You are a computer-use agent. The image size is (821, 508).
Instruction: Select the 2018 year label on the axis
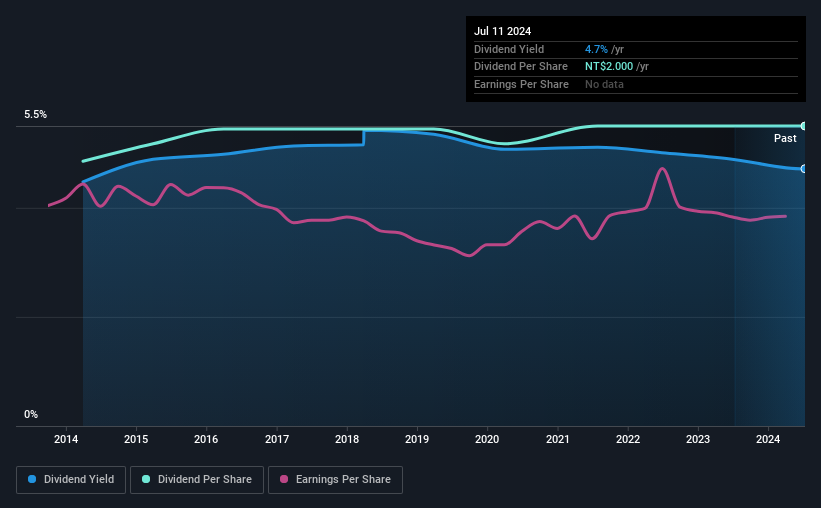pos(347,439)
